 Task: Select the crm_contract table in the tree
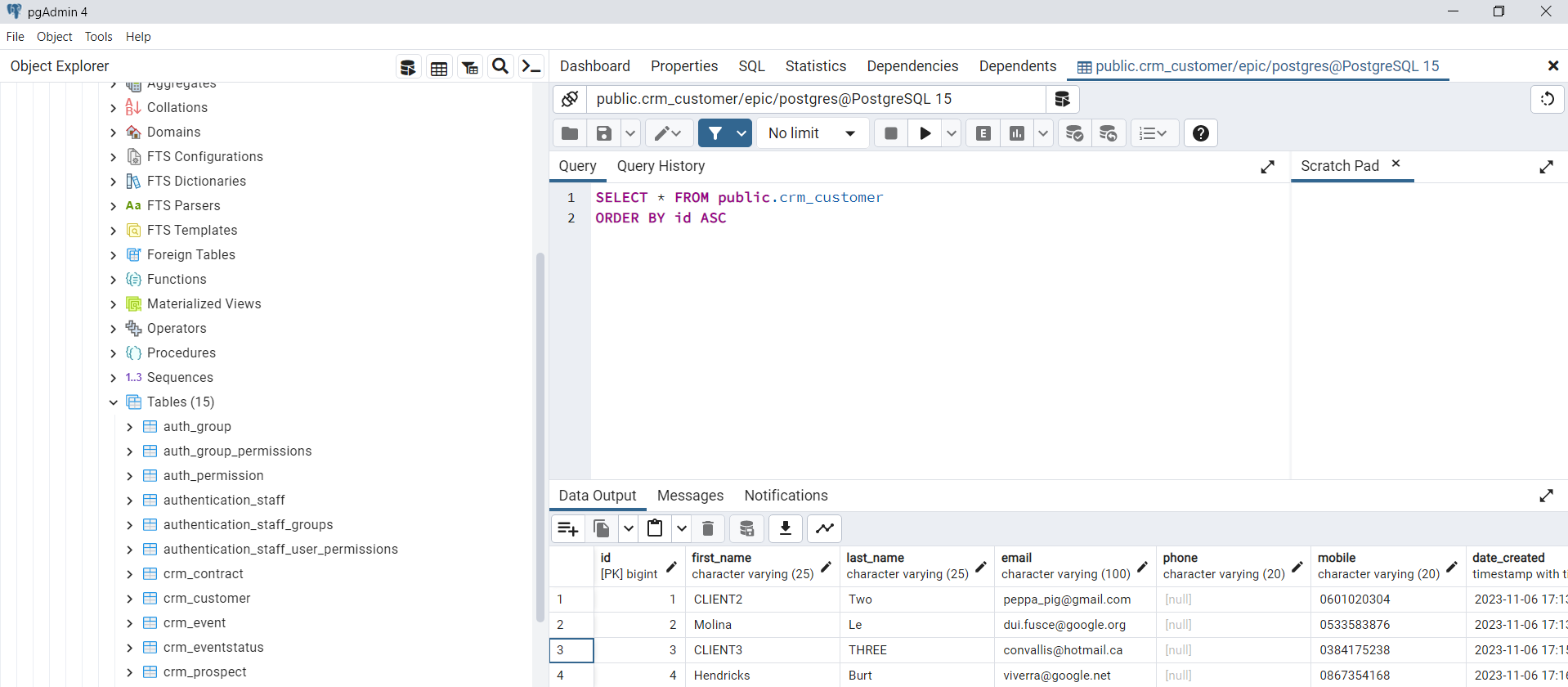(x=204, y=574)
